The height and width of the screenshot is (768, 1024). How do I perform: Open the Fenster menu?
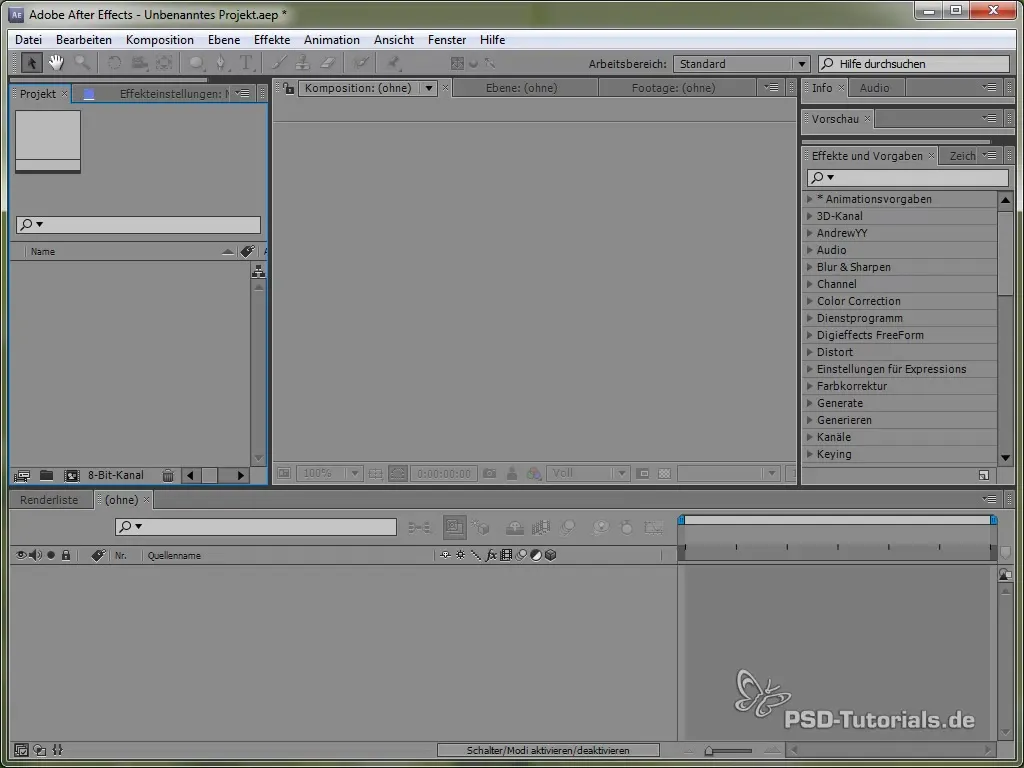447,40
